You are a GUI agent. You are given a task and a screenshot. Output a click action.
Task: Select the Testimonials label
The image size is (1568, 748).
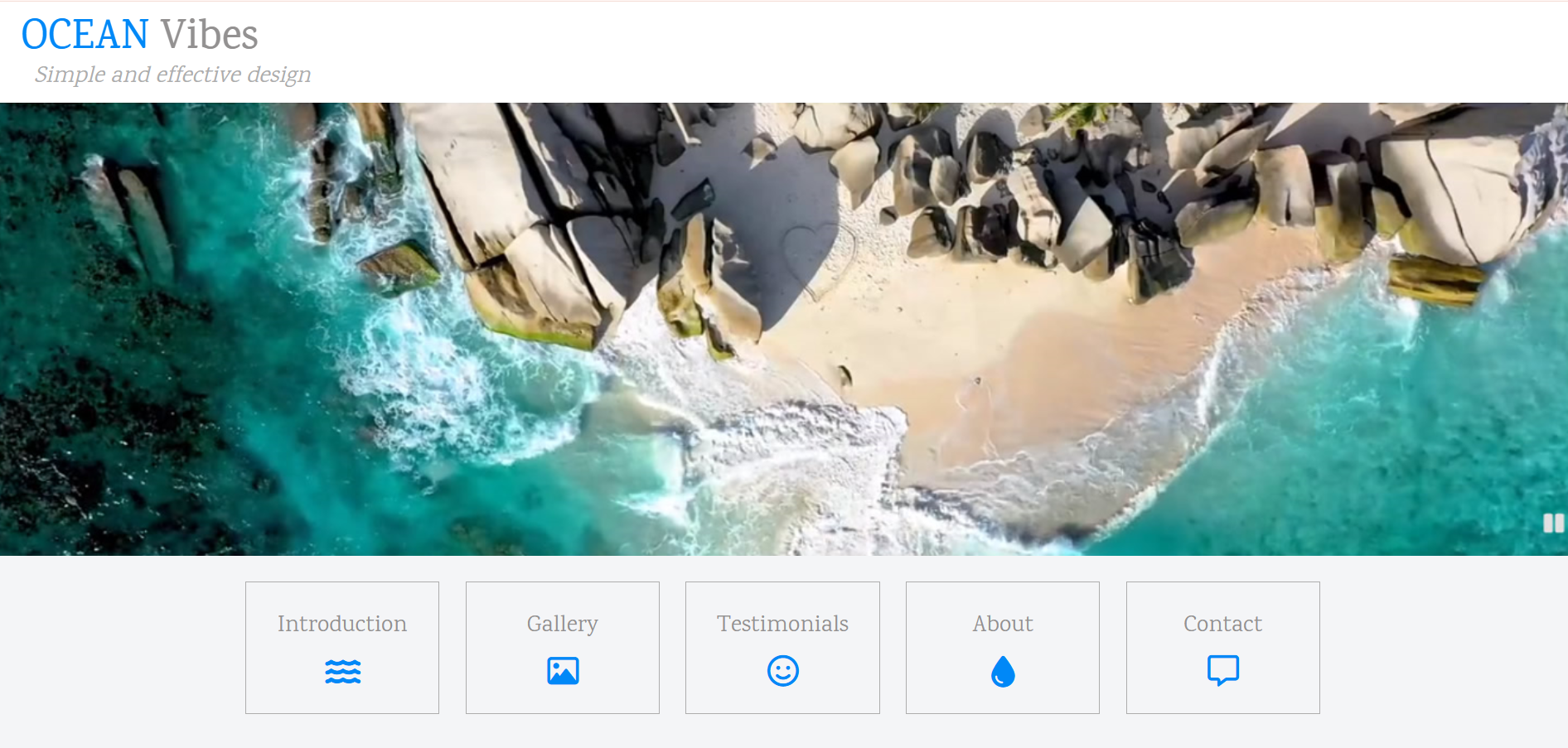tap(782, 624)
